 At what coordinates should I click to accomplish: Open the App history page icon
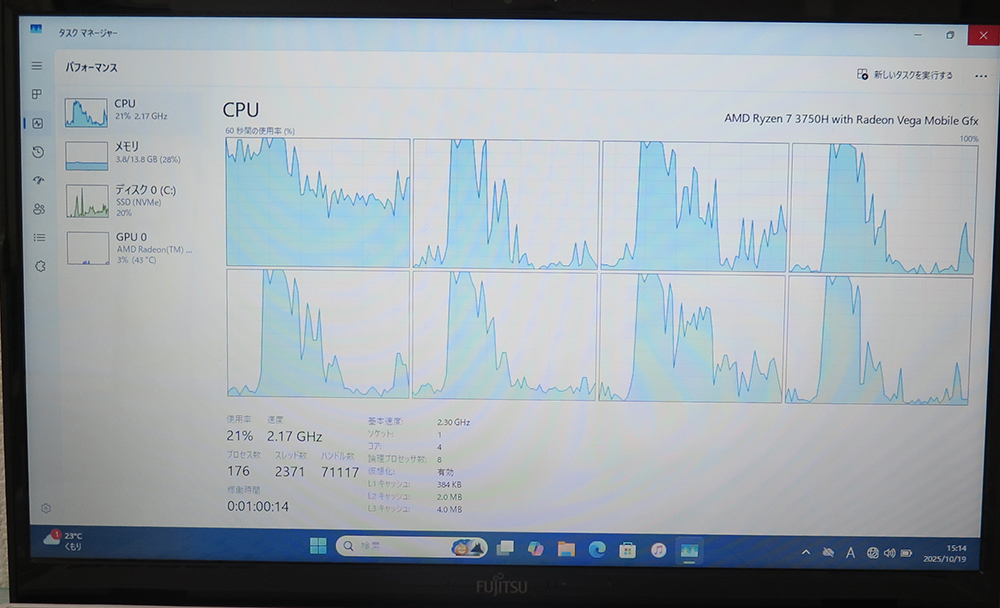point(38,152)
